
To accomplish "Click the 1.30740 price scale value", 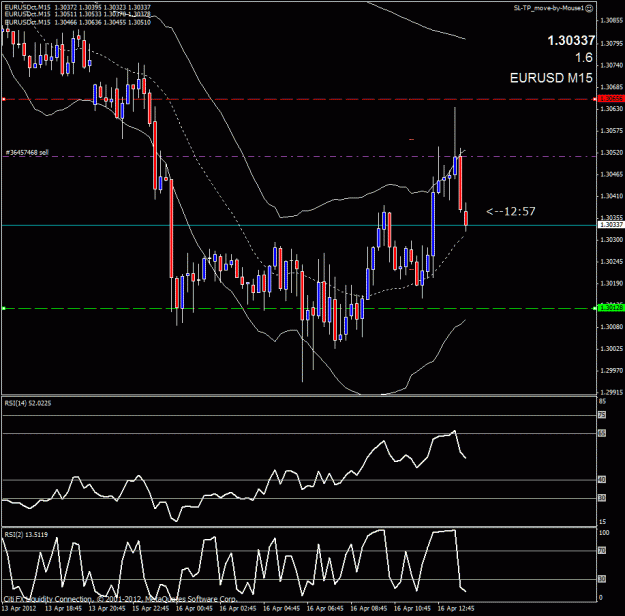I will click(612, 65).
